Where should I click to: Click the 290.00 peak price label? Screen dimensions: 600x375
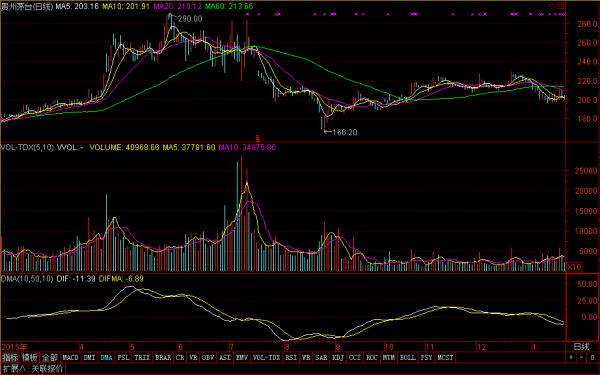(x=190, y=19)
